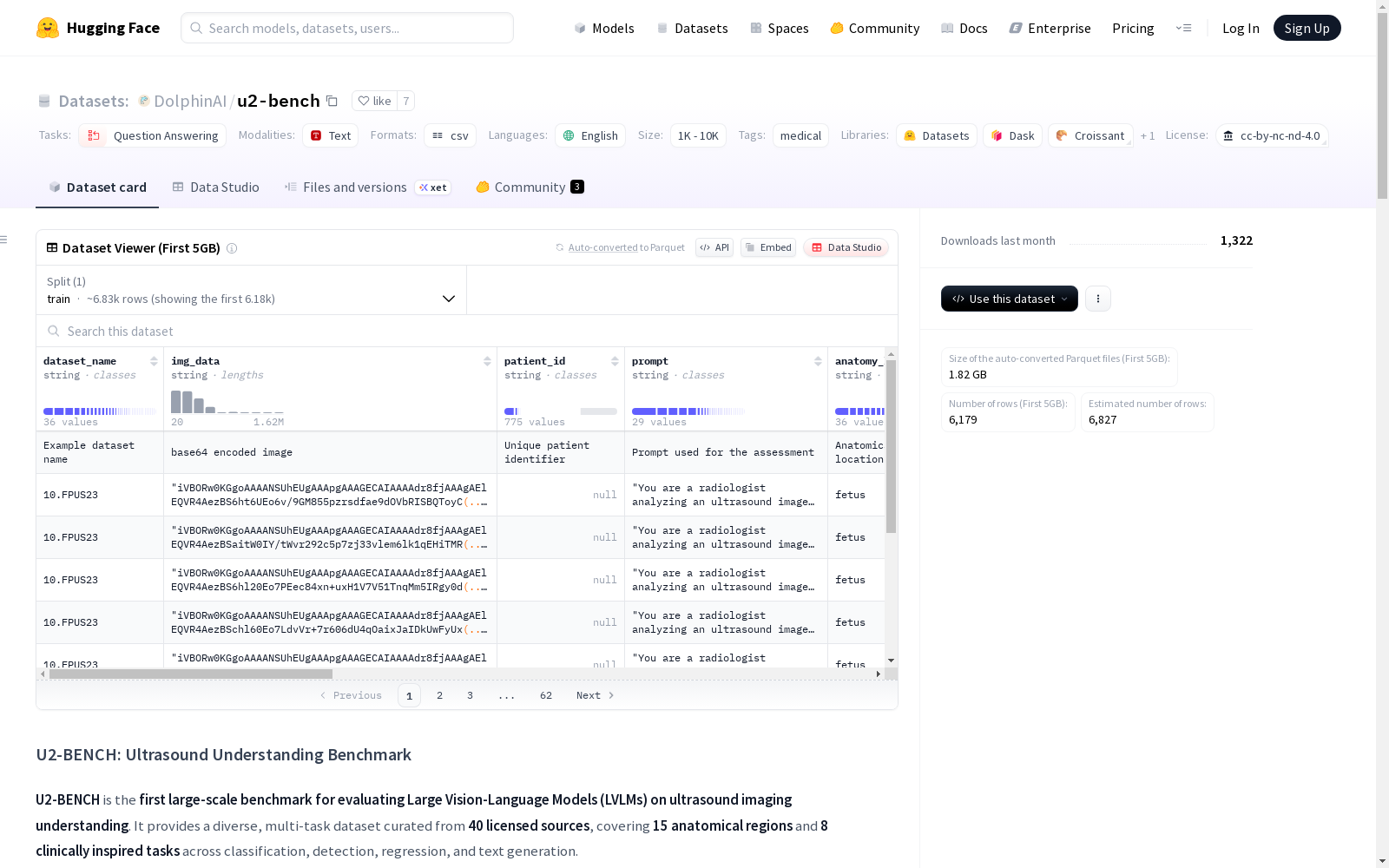Open the DolphinAI organization link
Screen dimensions: 1389x868
point(190,101)
